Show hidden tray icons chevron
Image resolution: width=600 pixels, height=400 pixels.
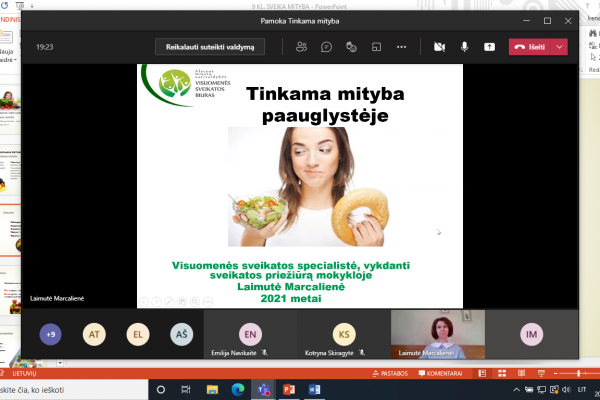point(516,390)
